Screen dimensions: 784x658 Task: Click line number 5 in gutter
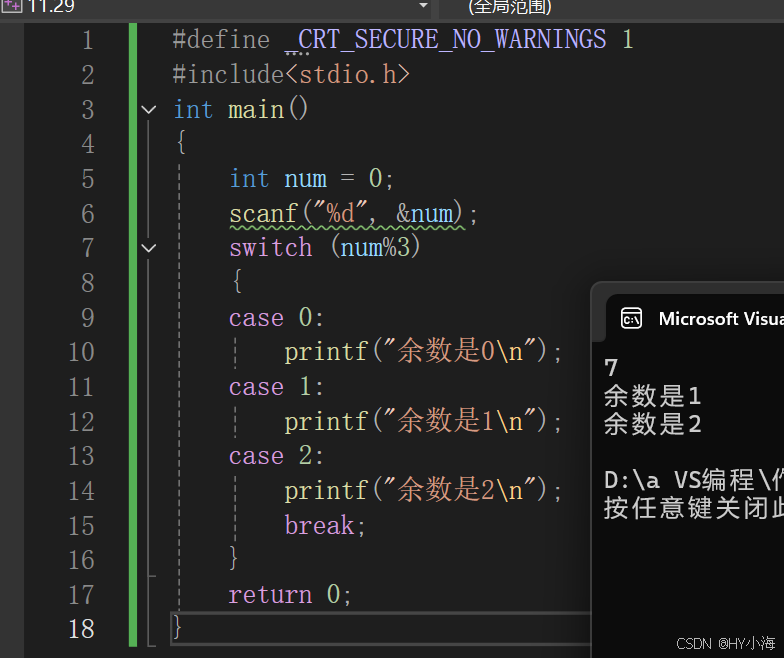[88, 179]
